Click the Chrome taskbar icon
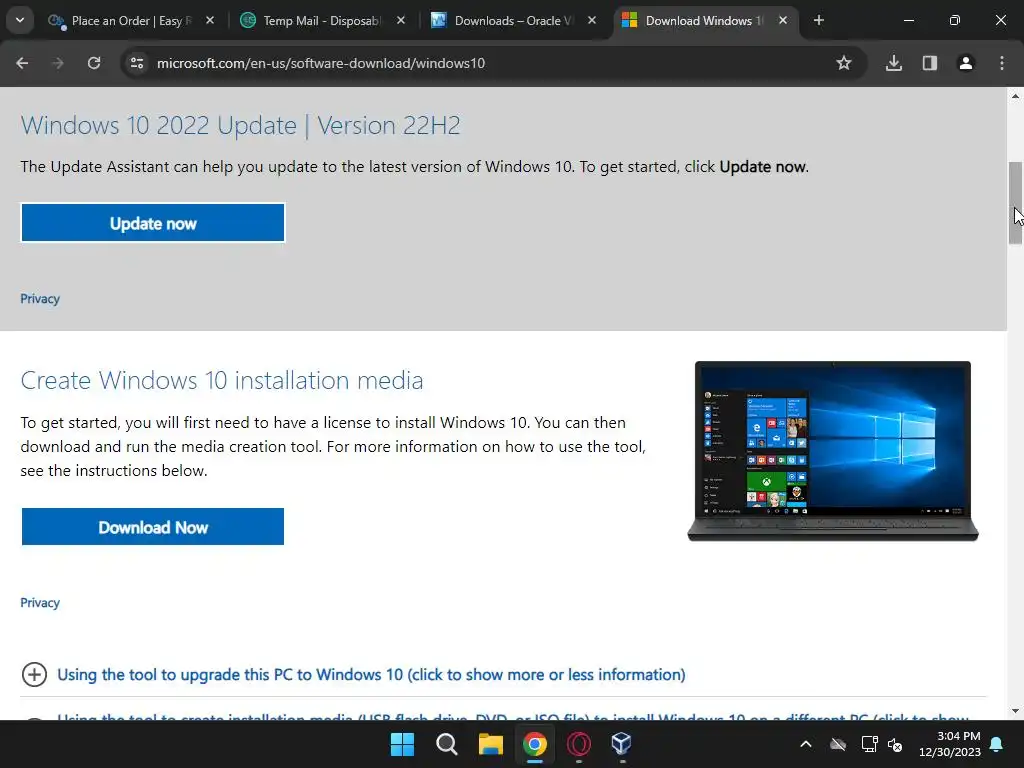 click(x=534, y=744)
